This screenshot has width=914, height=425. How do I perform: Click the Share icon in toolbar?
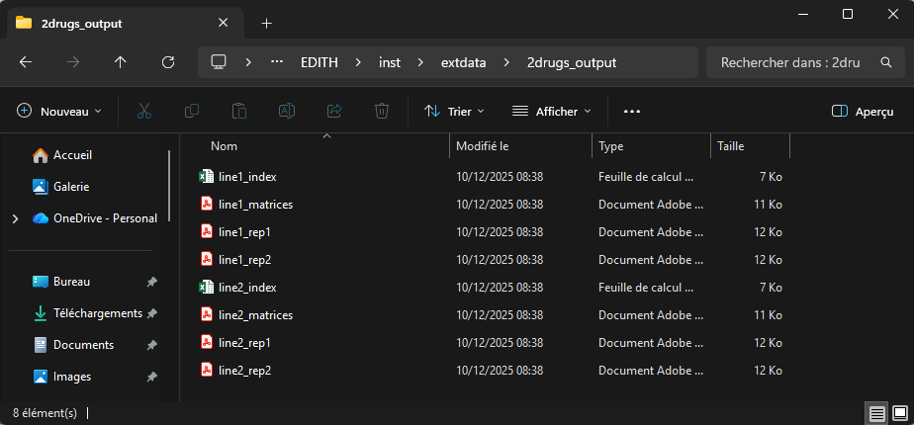tap(335, 111)
